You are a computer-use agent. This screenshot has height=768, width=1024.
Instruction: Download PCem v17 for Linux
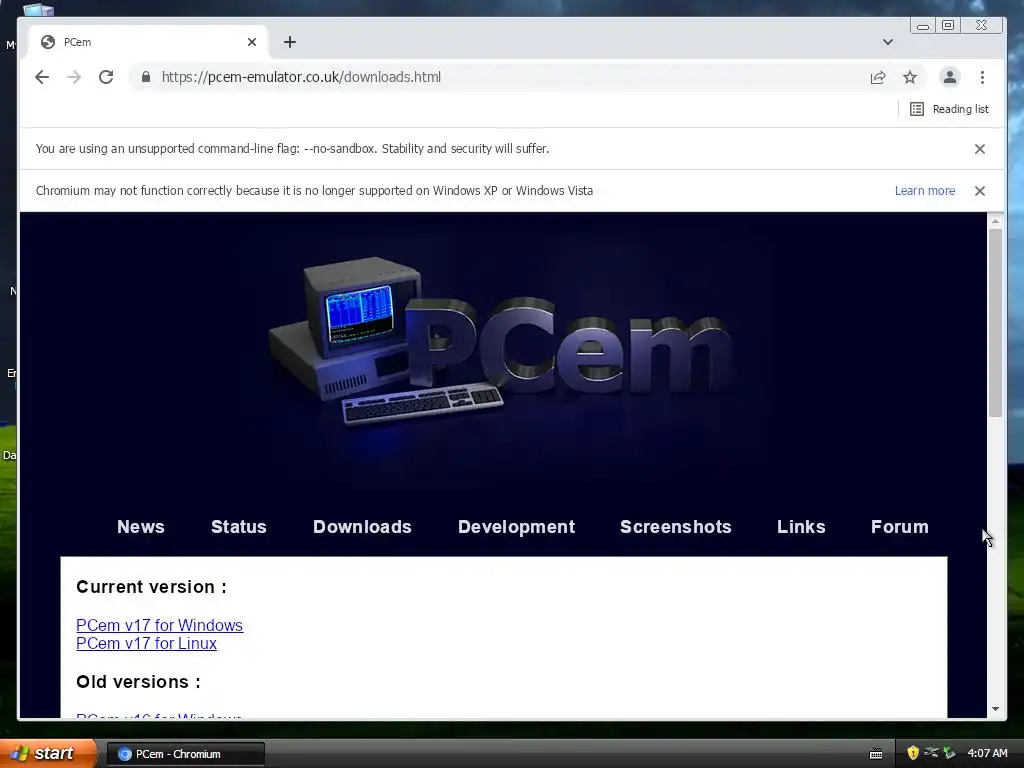pyautogui.click(x=146, y=643)
